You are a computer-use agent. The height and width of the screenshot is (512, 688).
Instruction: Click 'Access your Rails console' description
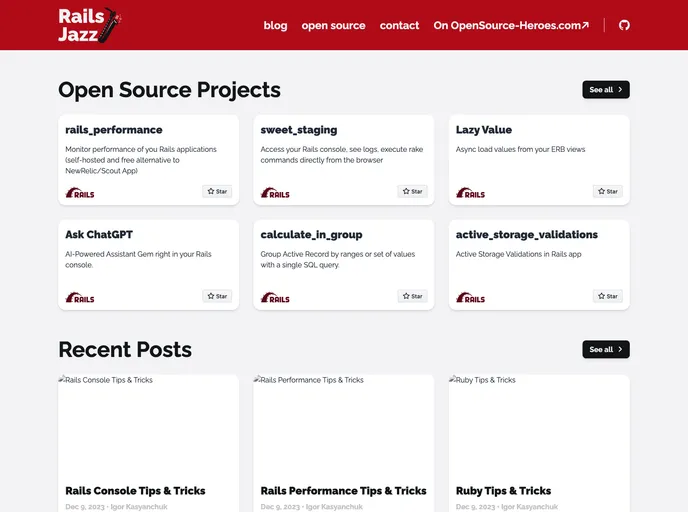pyautogui.click(x=342, y=155)
